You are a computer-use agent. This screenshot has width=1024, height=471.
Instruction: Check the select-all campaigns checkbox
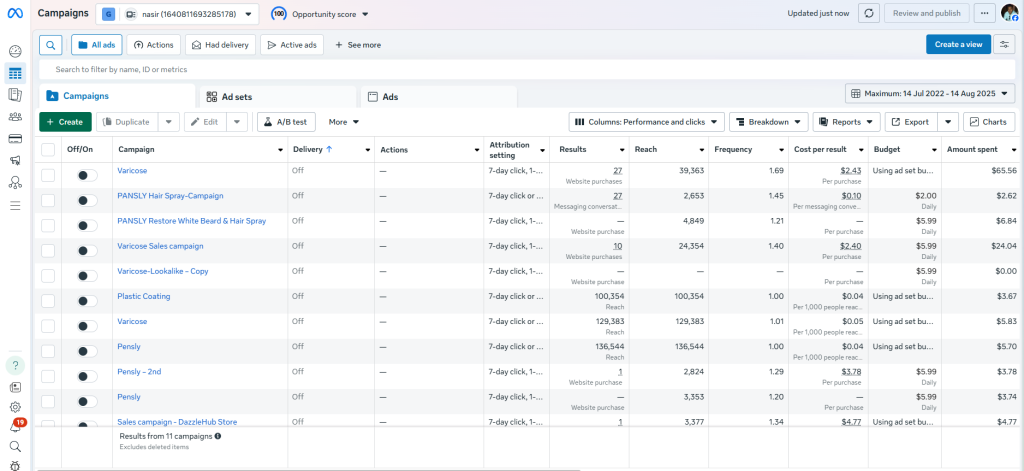[x=48, y=150]
